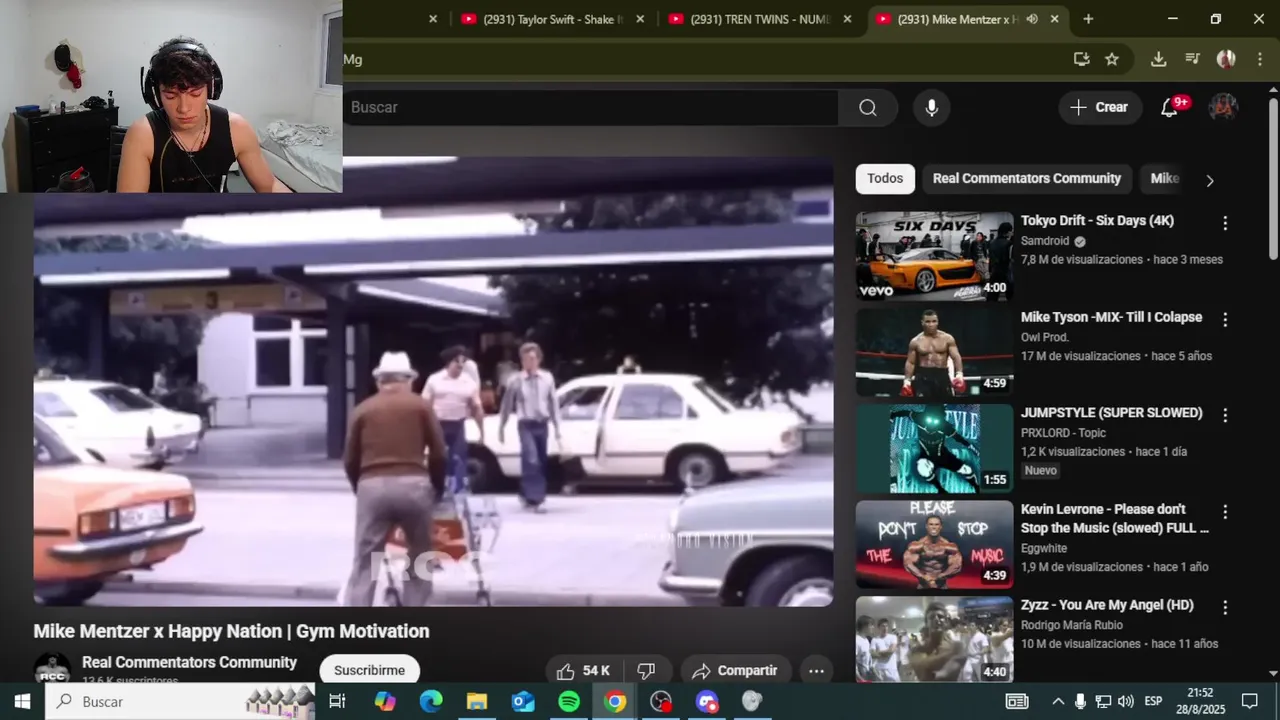Open Zyzz - You Are My Angel (HD) title

[1107, 605]
